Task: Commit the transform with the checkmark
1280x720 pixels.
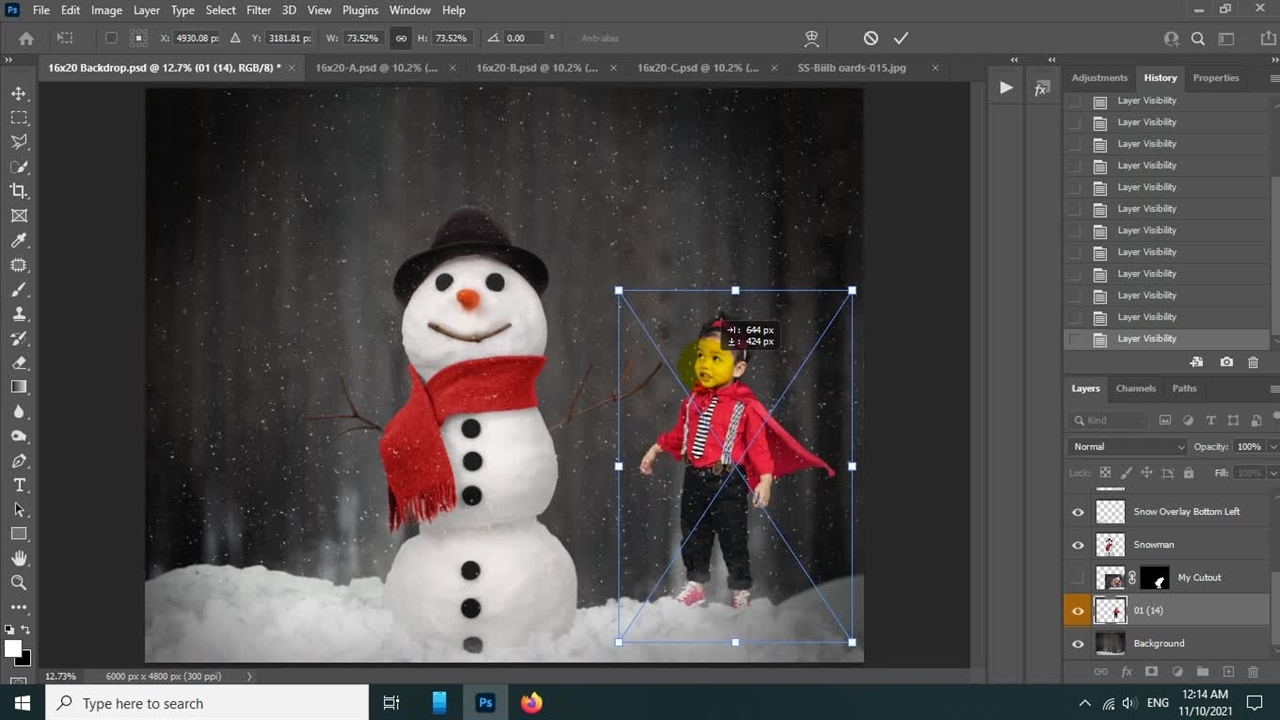Action: tap(901, 38)
